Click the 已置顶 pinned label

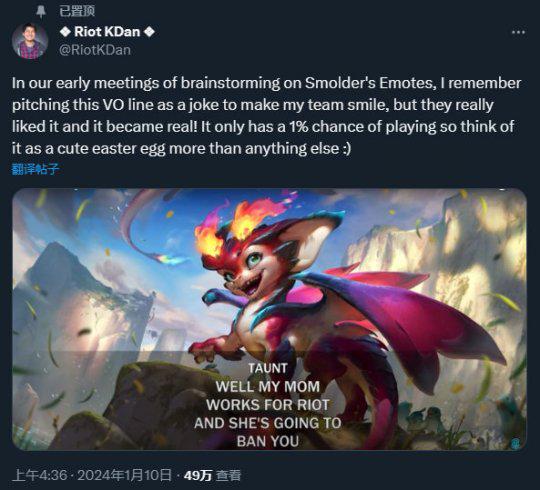[77, 11]
